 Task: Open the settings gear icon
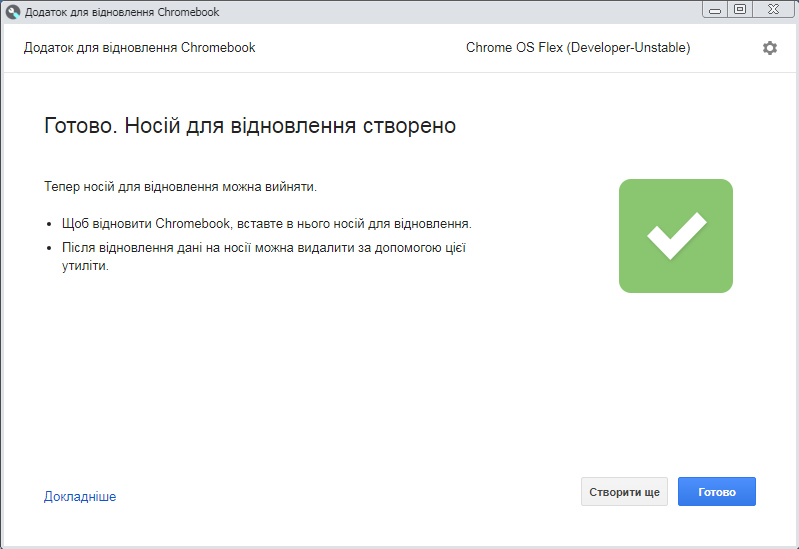pyautogui.click(x=769, y=48)
